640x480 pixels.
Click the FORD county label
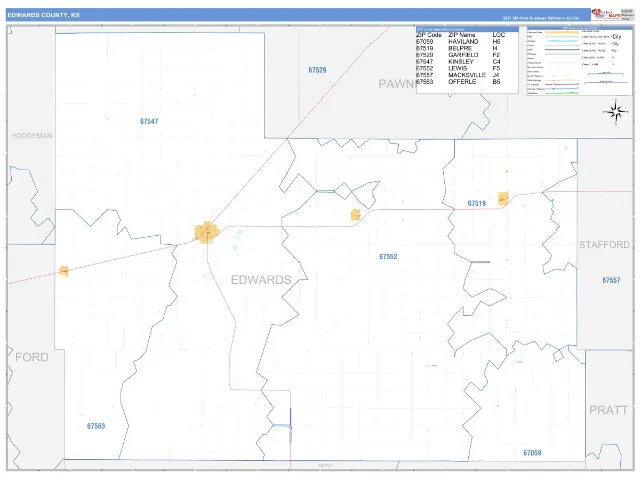pos(32,357)
